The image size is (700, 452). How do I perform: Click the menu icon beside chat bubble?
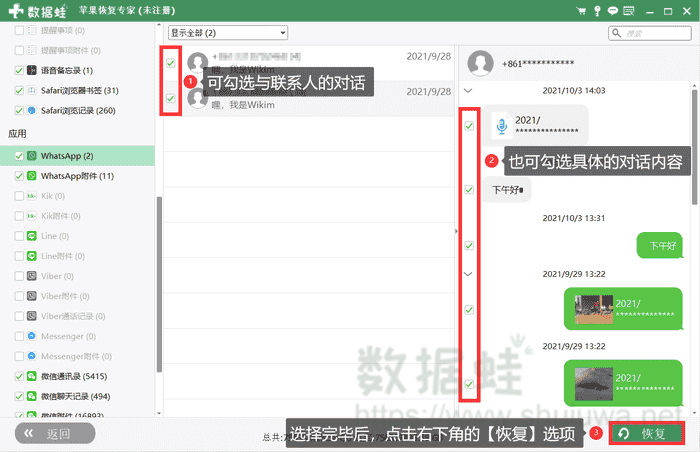coord(627,9)
